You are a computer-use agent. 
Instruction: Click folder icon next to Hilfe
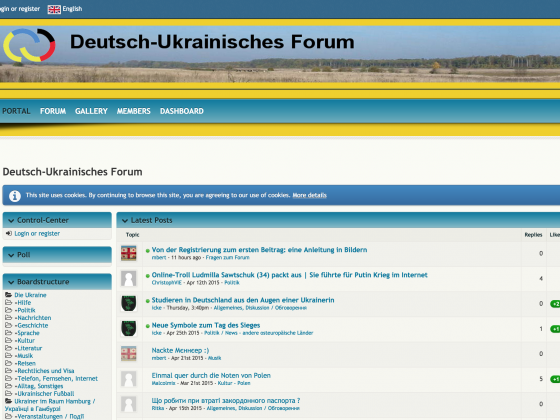[9, 302]
